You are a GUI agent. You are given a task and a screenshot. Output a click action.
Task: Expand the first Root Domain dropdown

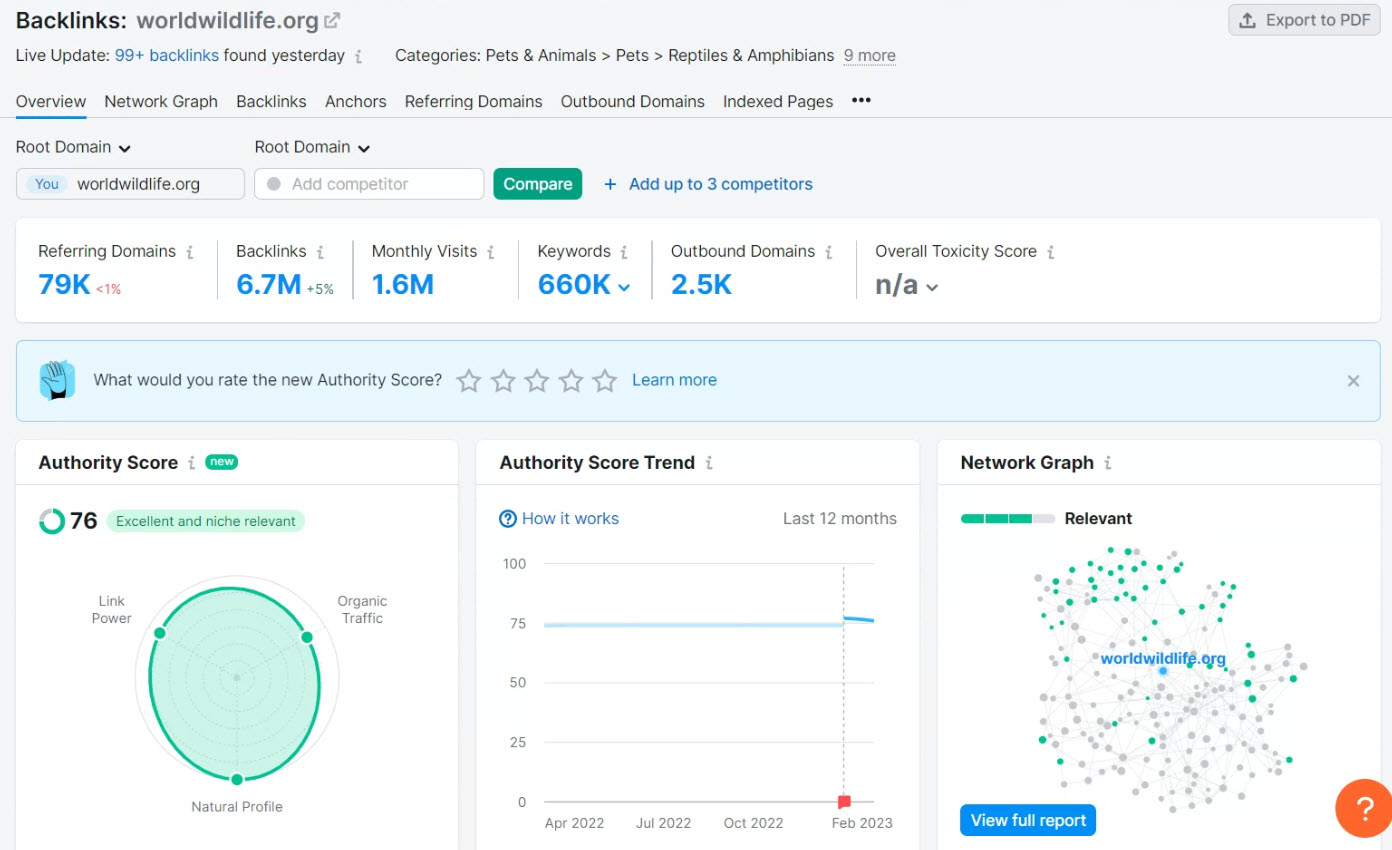pos(73,147)
